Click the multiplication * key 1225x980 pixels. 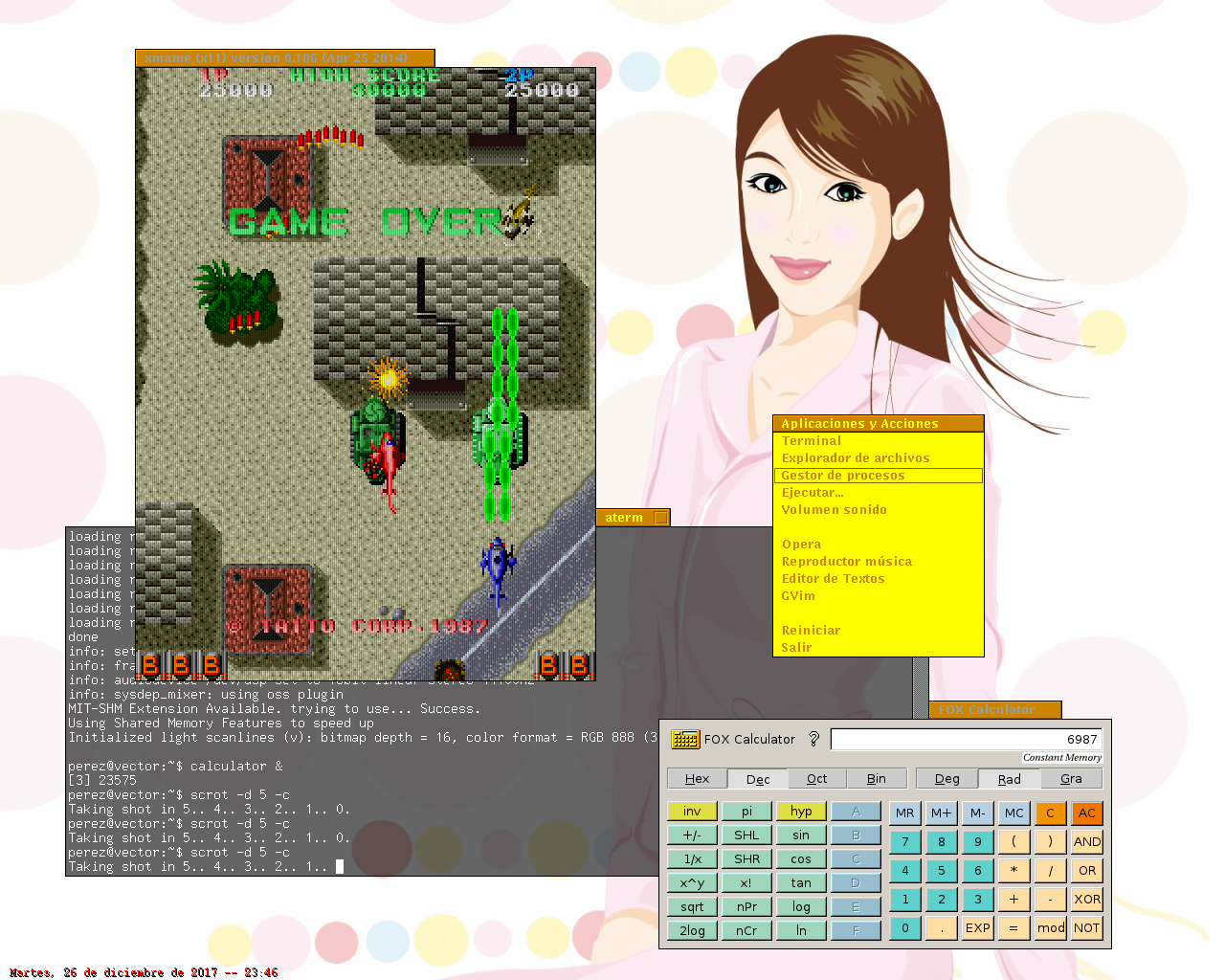[x=1014, y=871]
